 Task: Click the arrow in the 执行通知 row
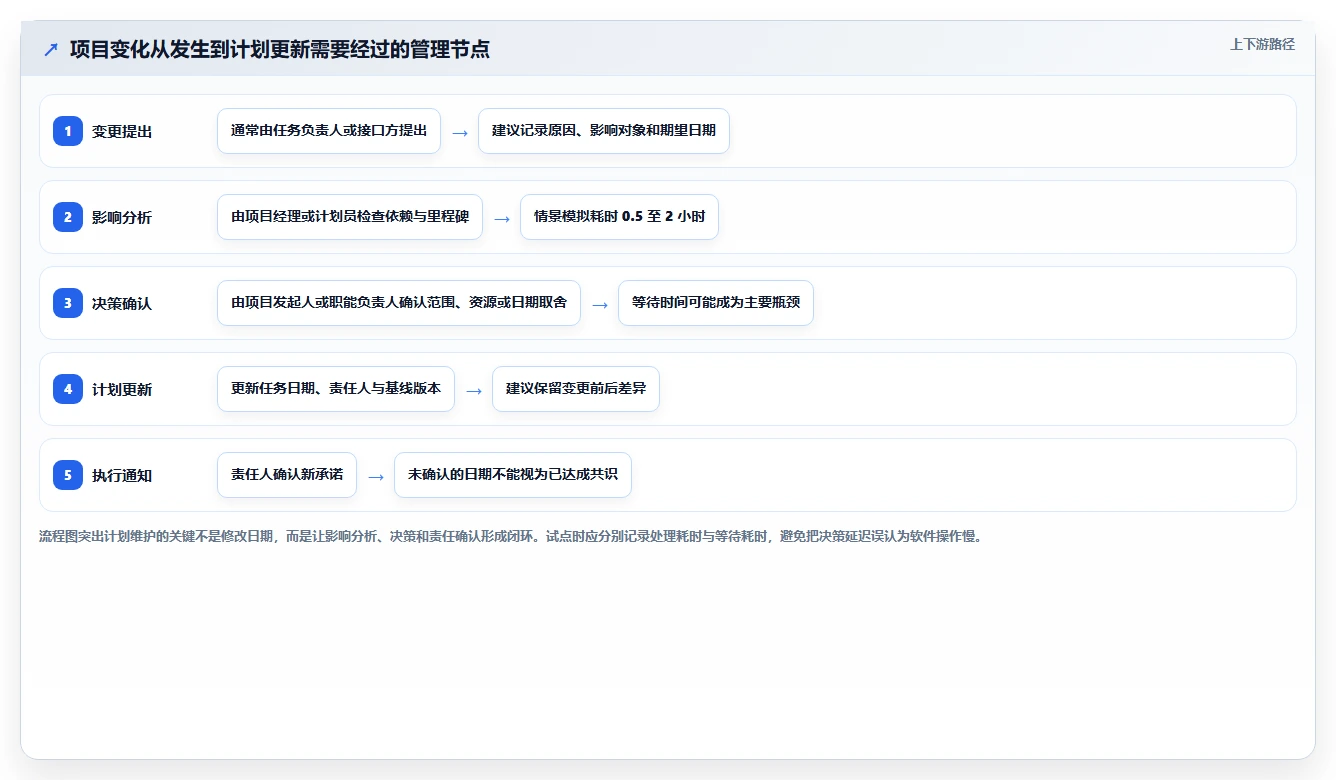click(376, 476)
